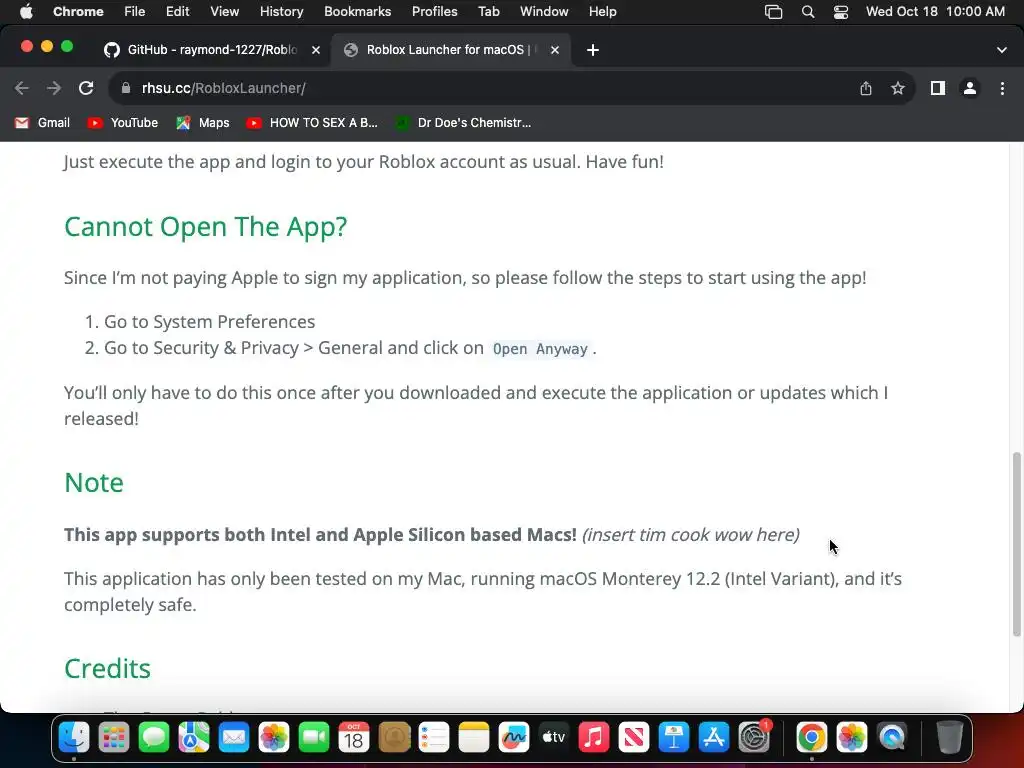This screenshot has height=768, width=1024.
Task: Open the Profiles menu
Action: pyautogui.click(x=434, y=12)
